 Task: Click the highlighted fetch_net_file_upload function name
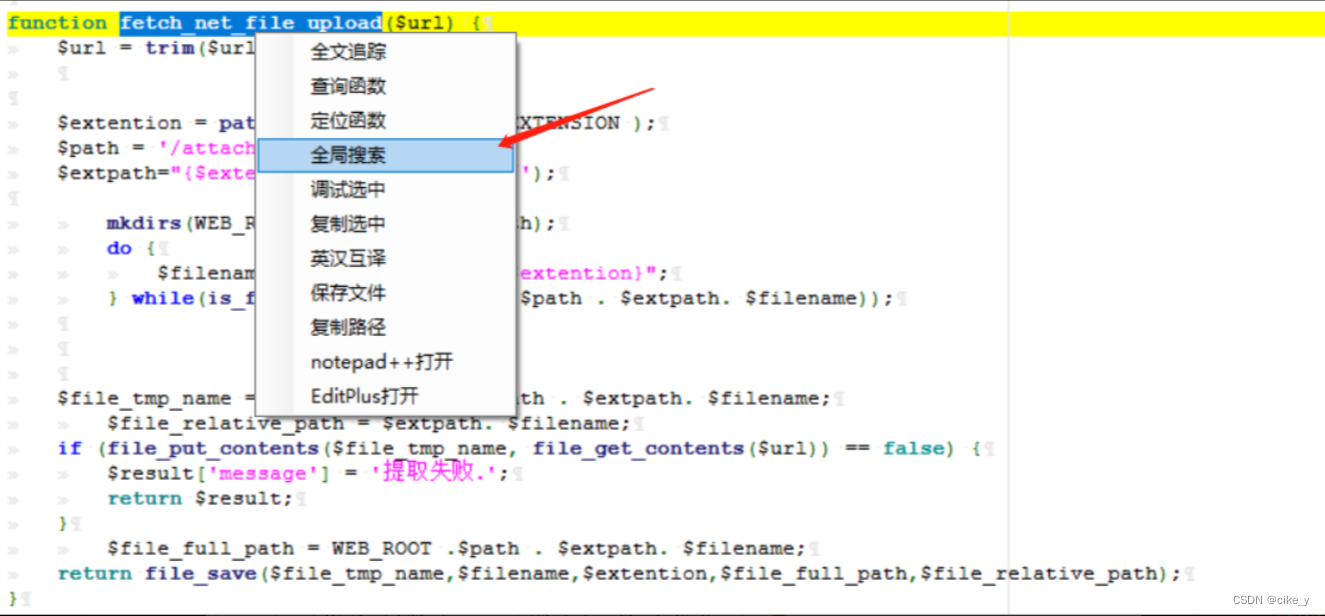click(x=251, y=23)
